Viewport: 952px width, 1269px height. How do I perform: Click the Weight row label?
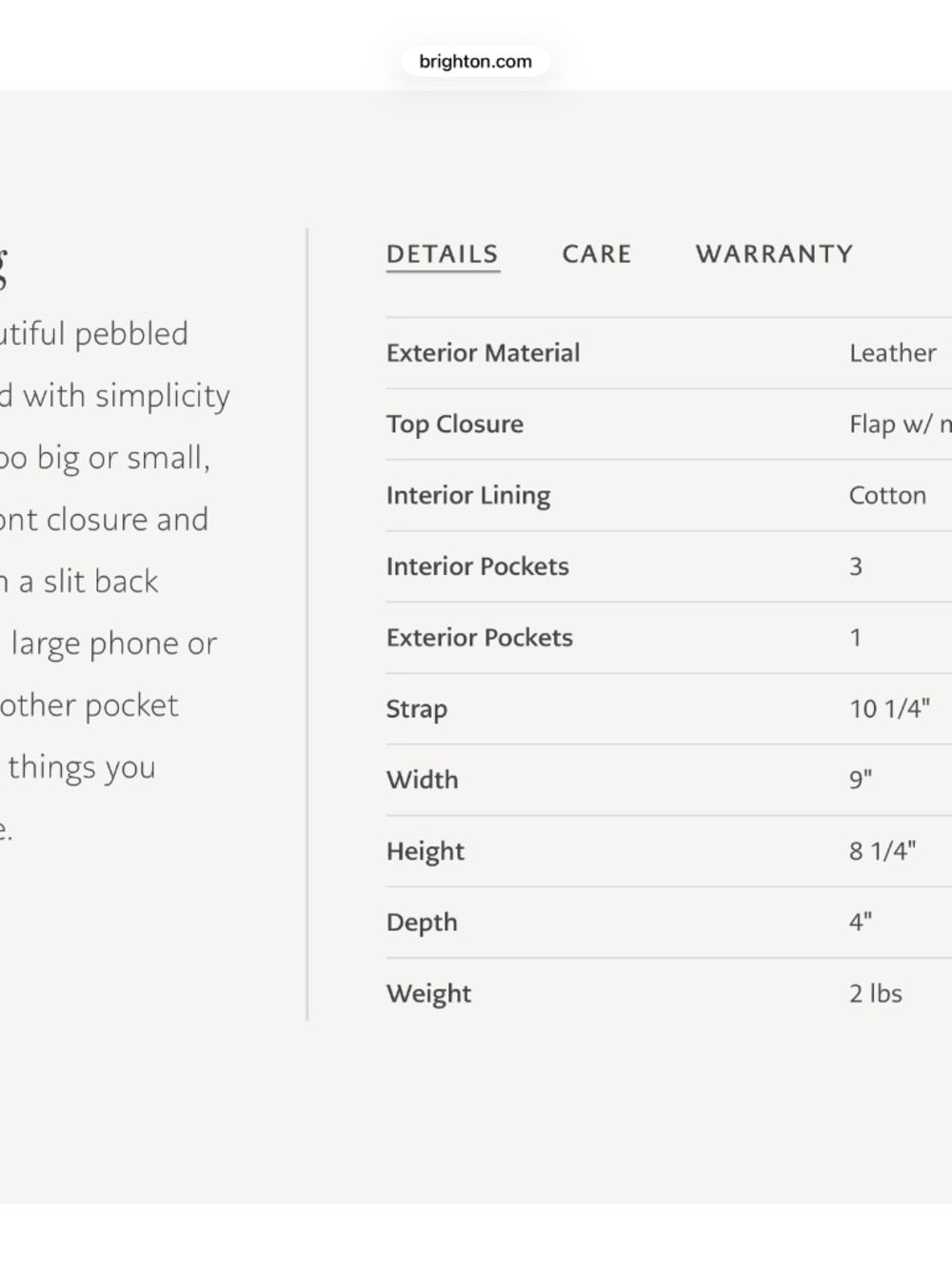pyautogui.click(x=428, y=994)
